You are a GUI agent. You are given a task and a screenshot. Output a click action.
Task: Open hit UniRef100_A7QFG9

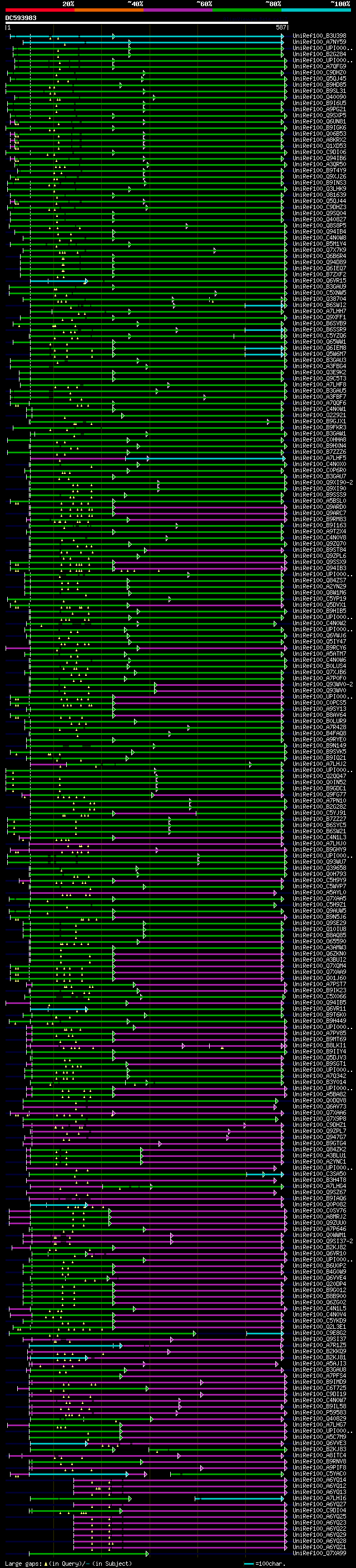click(319, 66)
